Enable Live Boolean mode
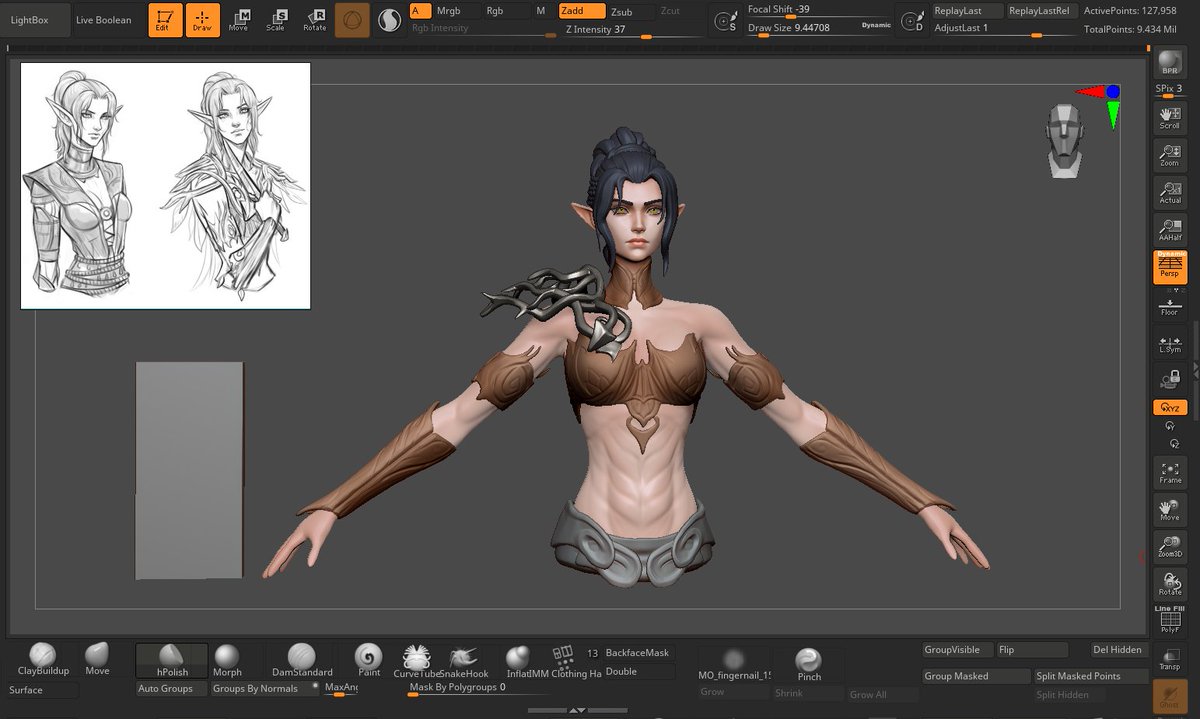Image resolution: width=1200 pixels, height=719 pixels. pos(106,18)
